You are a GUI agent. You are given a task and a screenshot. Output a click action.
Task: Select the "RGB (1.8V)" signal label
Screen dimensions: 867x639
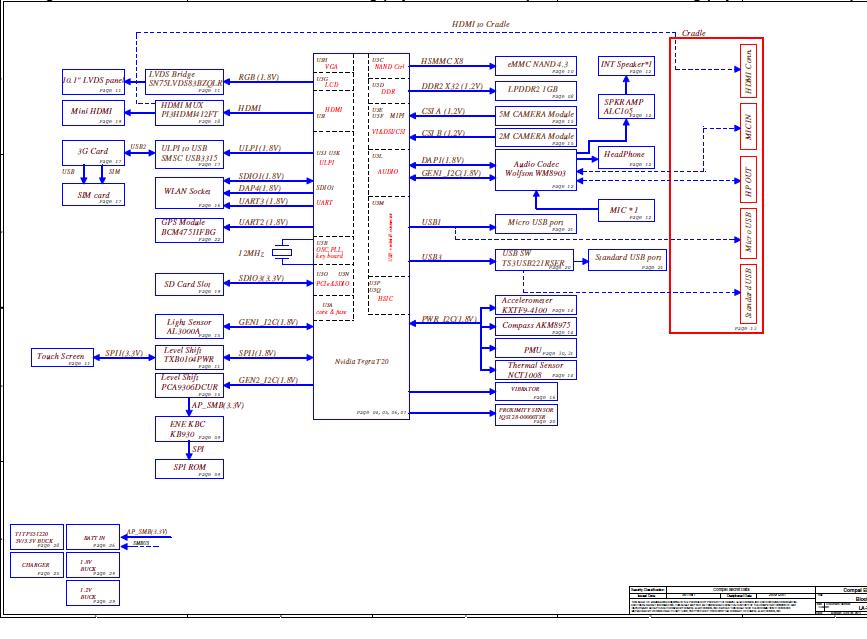pos(259,77)
